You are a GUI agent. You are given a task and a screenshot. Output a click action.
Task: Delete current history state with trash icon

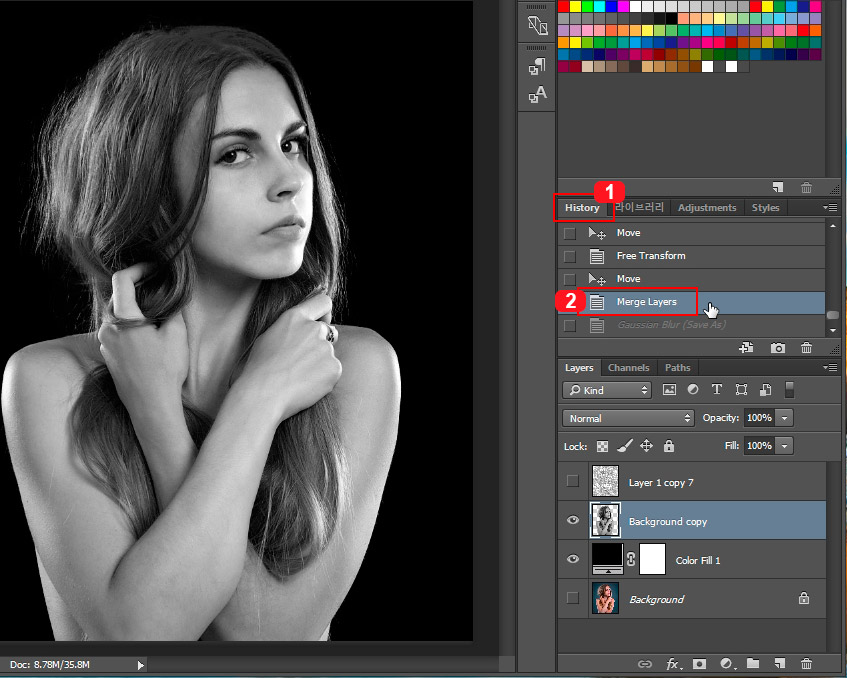(x=806, y=348)
